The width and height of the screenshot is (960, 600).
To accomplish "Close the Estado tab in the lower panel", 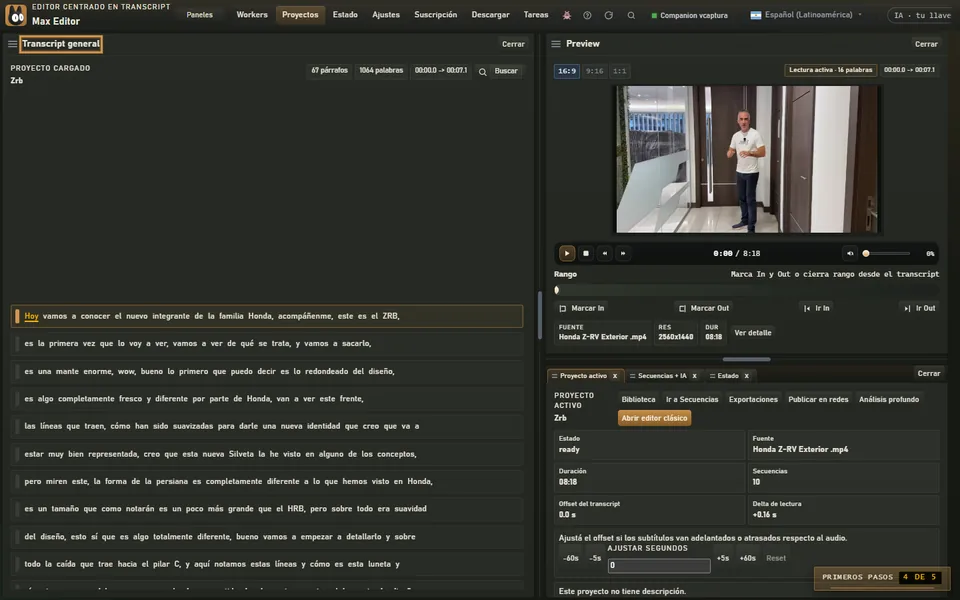I will pos(746,376).
